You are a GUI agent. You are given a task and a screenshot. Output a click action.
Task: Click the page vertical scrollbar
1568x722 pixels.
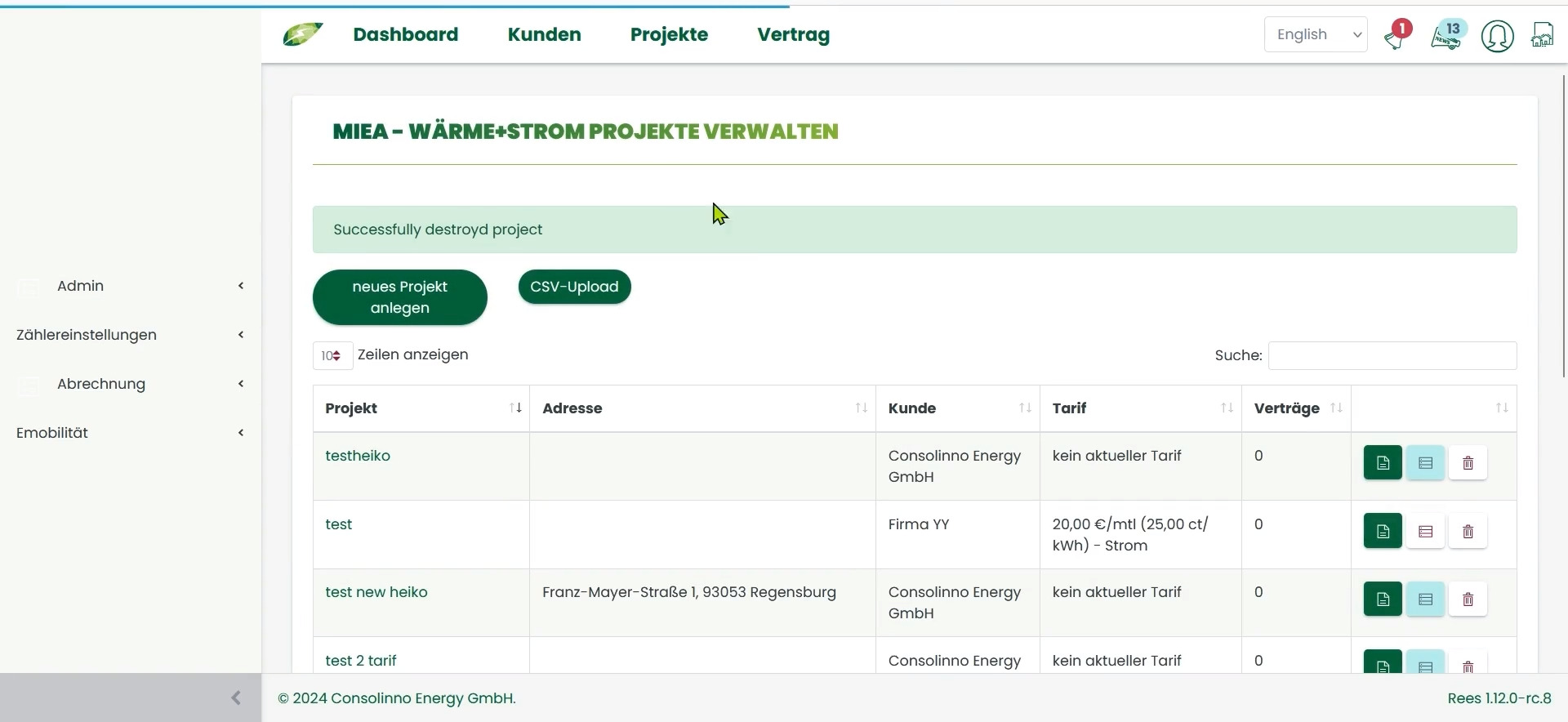click(x=1564, y=226)
